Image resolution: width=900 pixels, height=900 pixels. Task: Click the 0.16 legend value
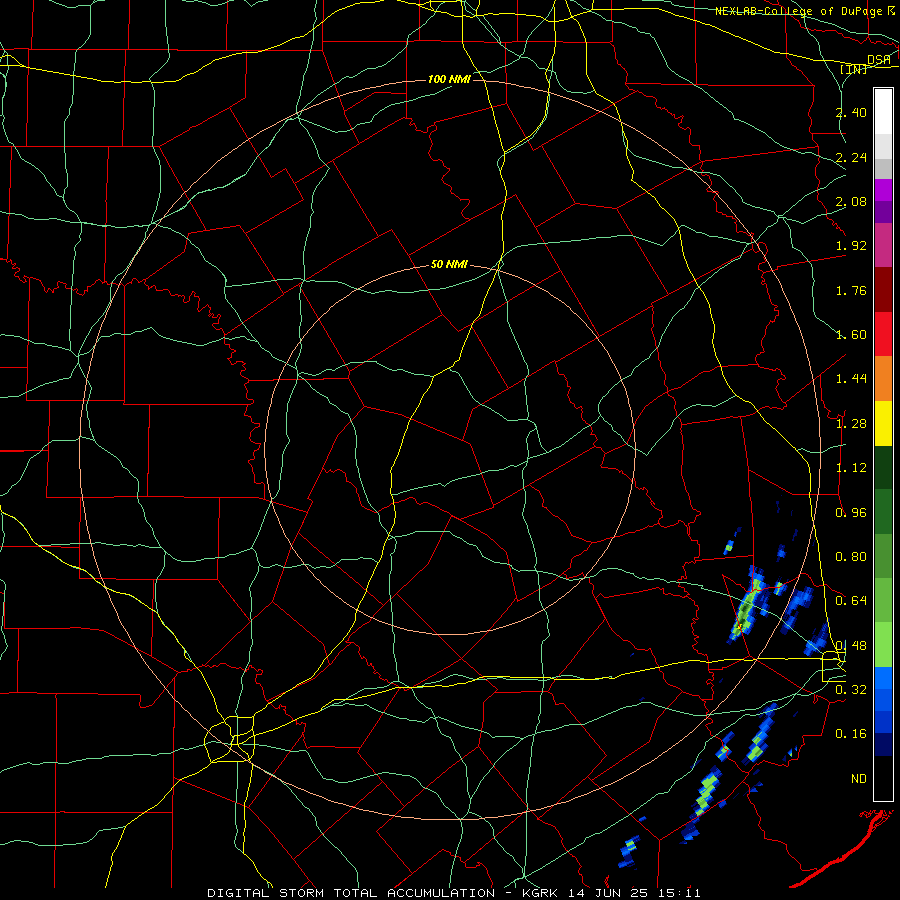[x=851, y=734]
